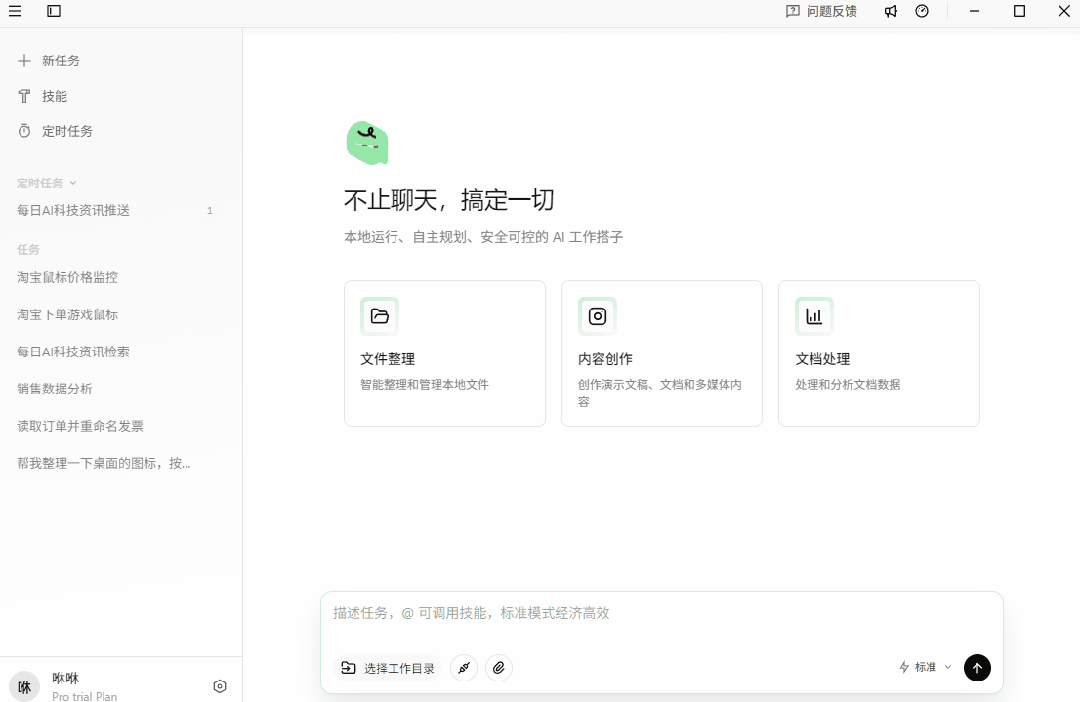Click the chart icon on the 文档处理 card
The height and width of the screenshot is (702, 1080).
(814, 316)
